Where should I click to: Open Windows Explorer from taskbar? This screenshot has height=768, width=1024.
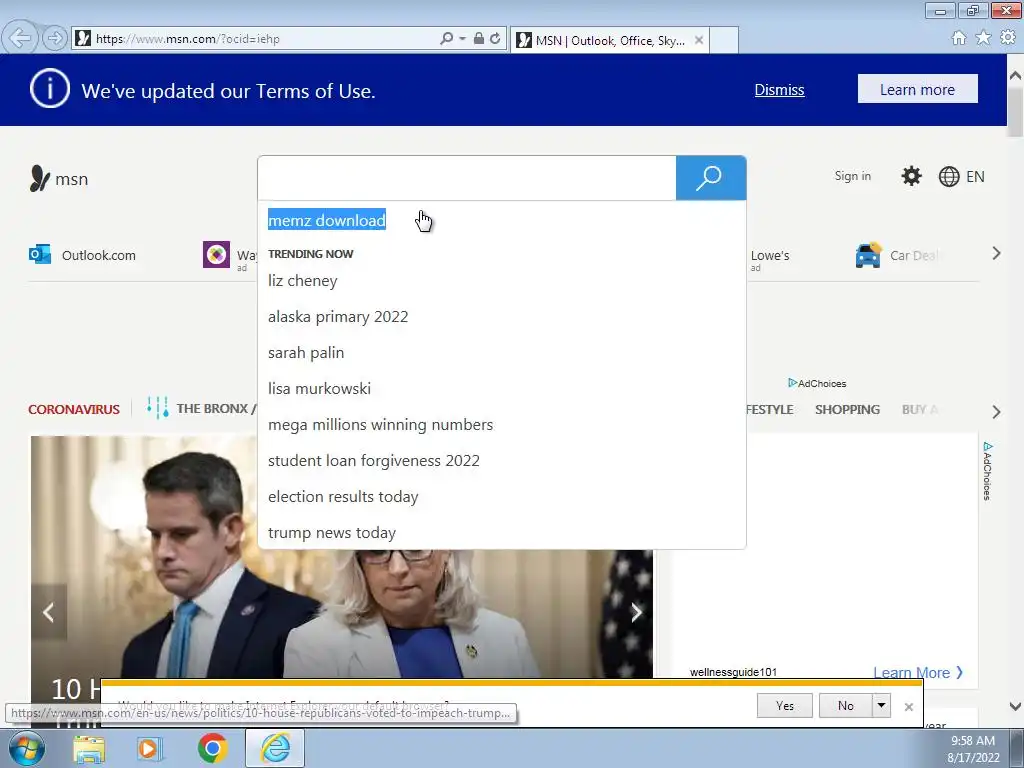pyautogui.click(x=89, y=748)
